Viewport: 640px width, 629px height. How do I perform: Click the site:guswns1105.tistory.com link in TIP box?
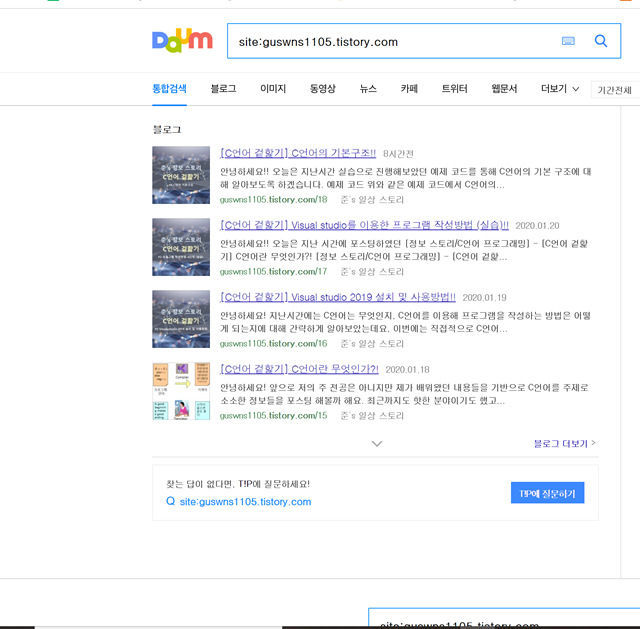[x=245, y=502]
